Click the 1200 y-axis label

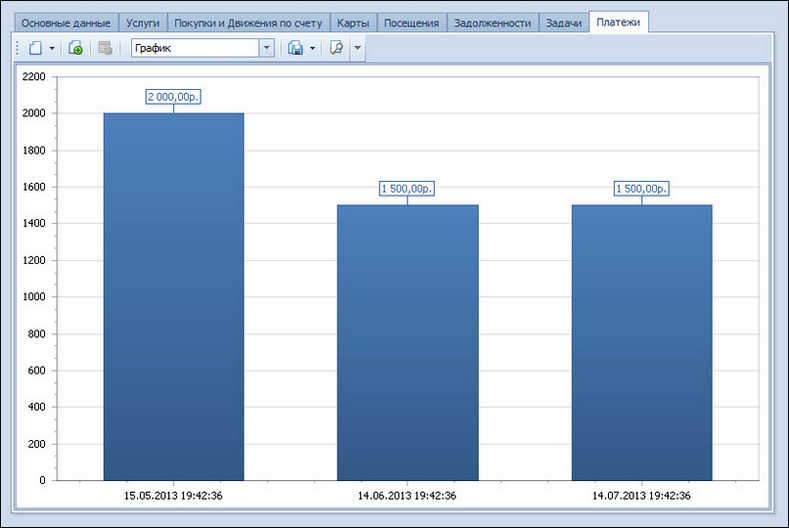pyautogui.click(x=34, y=260)
